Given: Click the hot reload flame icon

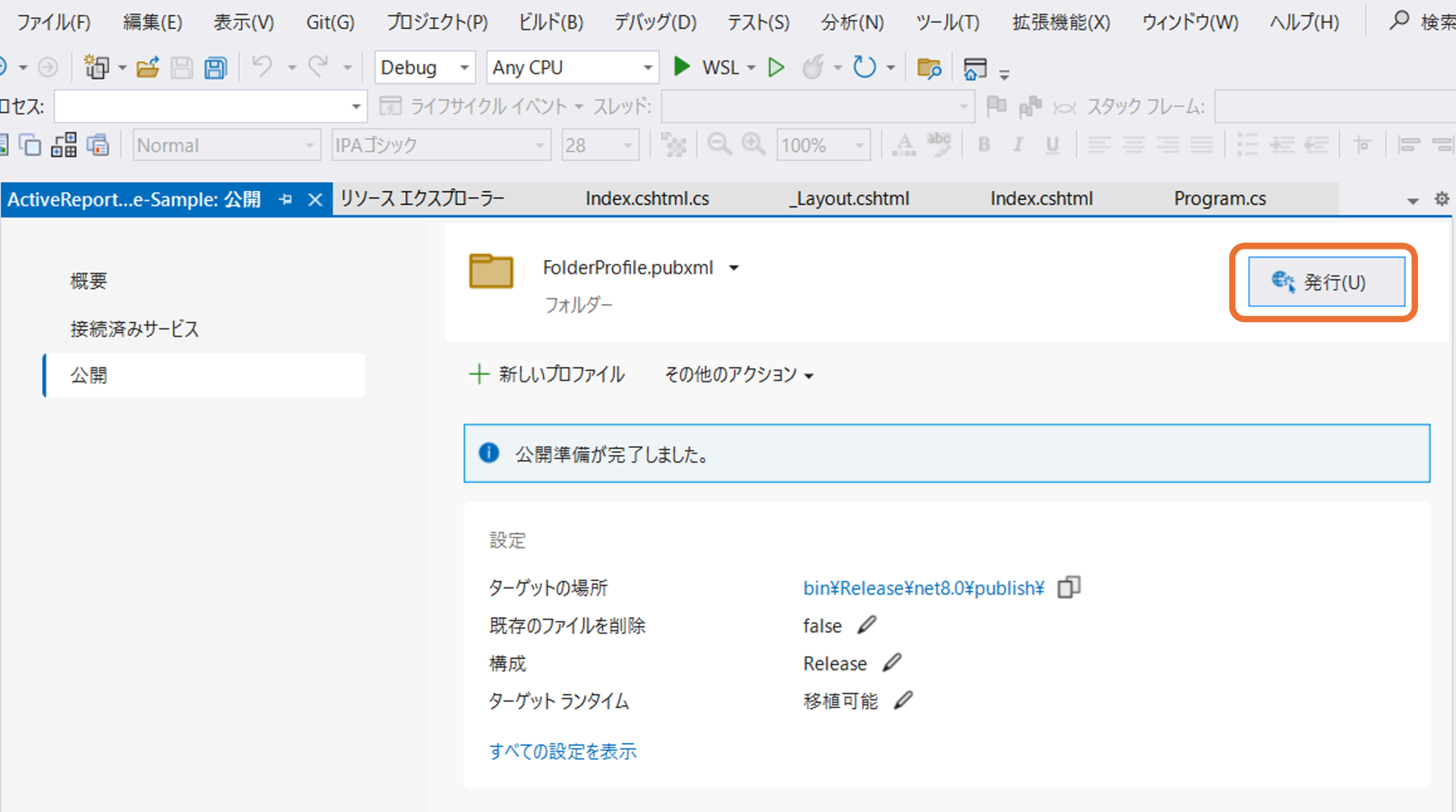Looking at the screenshot, I should point(814,67).
